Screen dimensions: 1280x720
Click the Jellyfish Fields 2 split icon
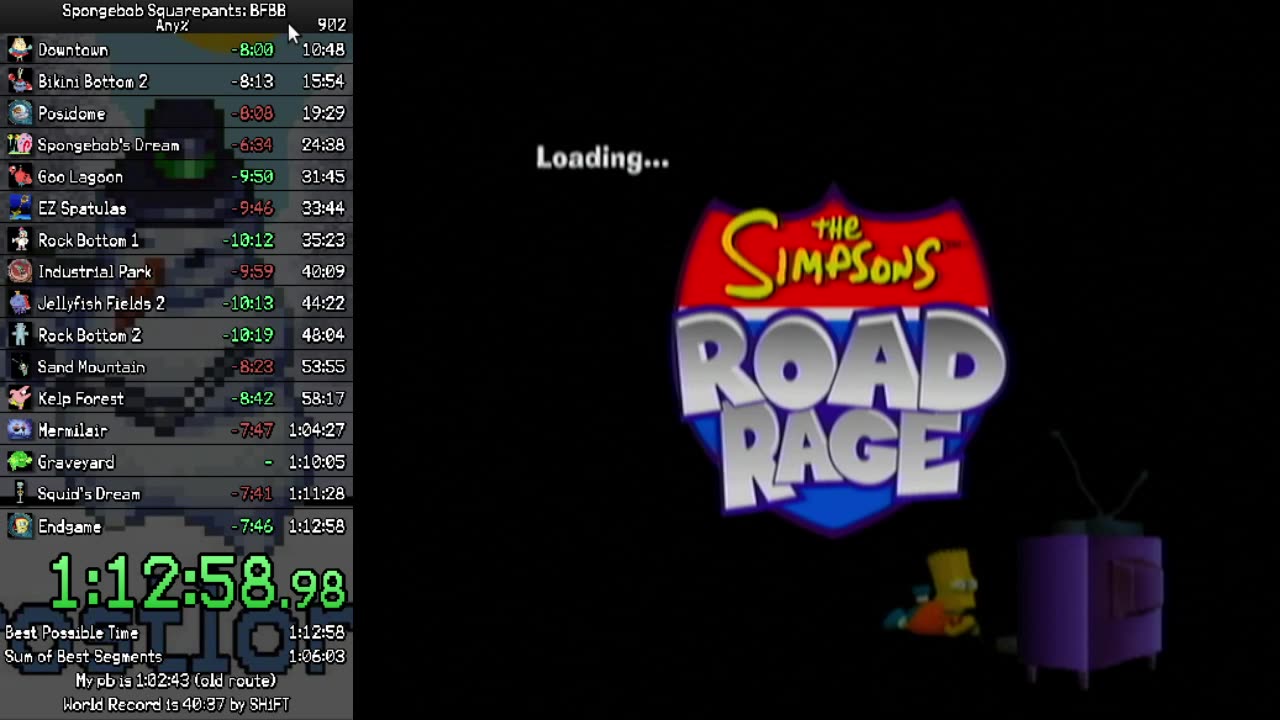click(x=20, y=303)
